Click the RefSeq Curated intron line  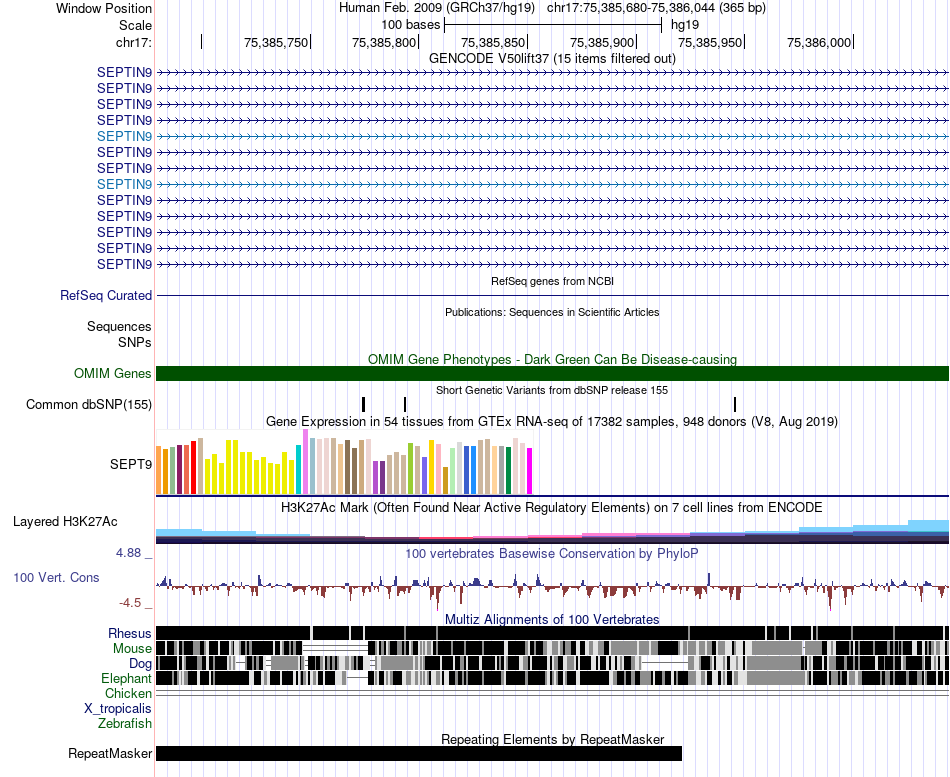click(552, 295)
